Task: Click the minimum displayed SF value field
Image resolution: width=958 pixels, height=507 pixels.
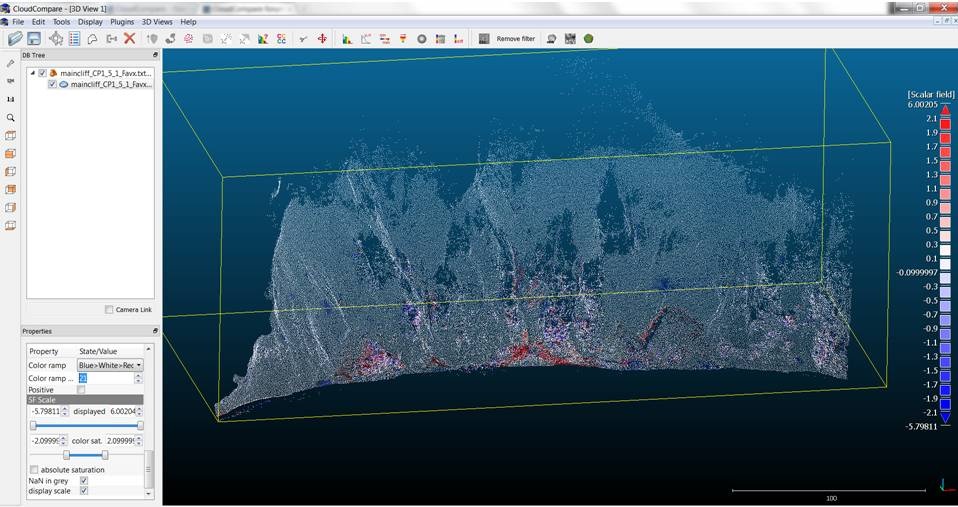Action: 44,412
